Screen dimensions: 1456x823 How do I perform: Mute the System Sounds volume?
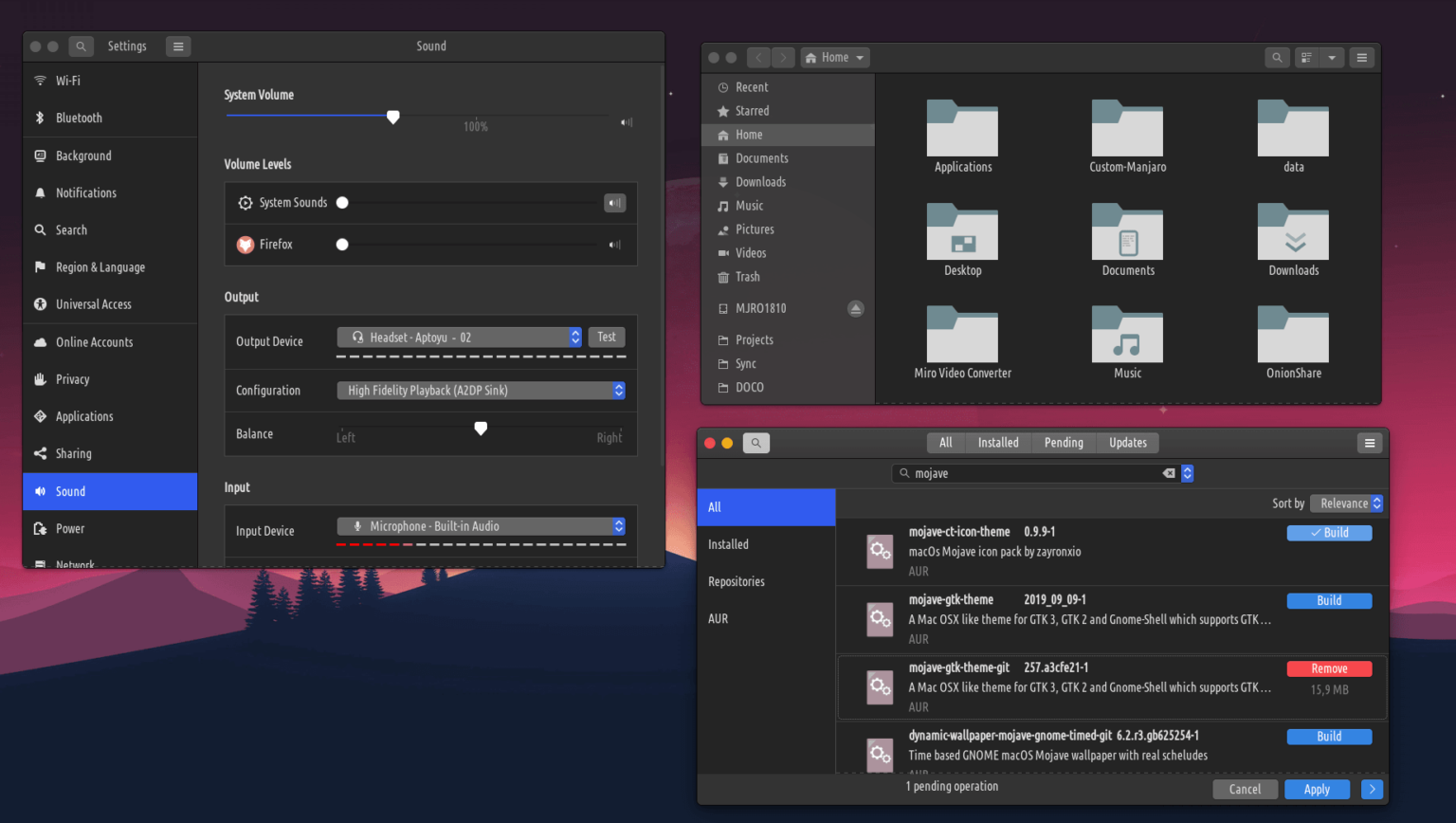pos(614,202)
